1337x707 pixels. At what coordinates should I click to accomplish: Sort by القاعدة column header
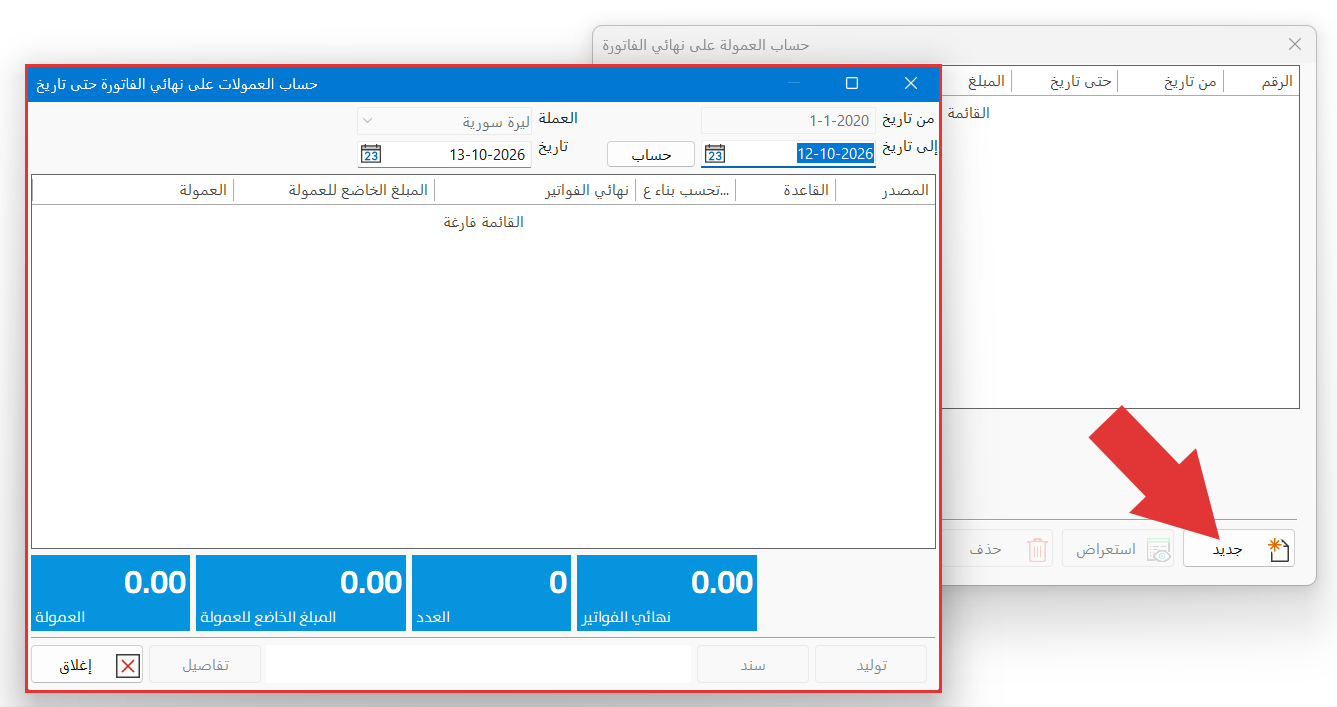pos(786,190)
